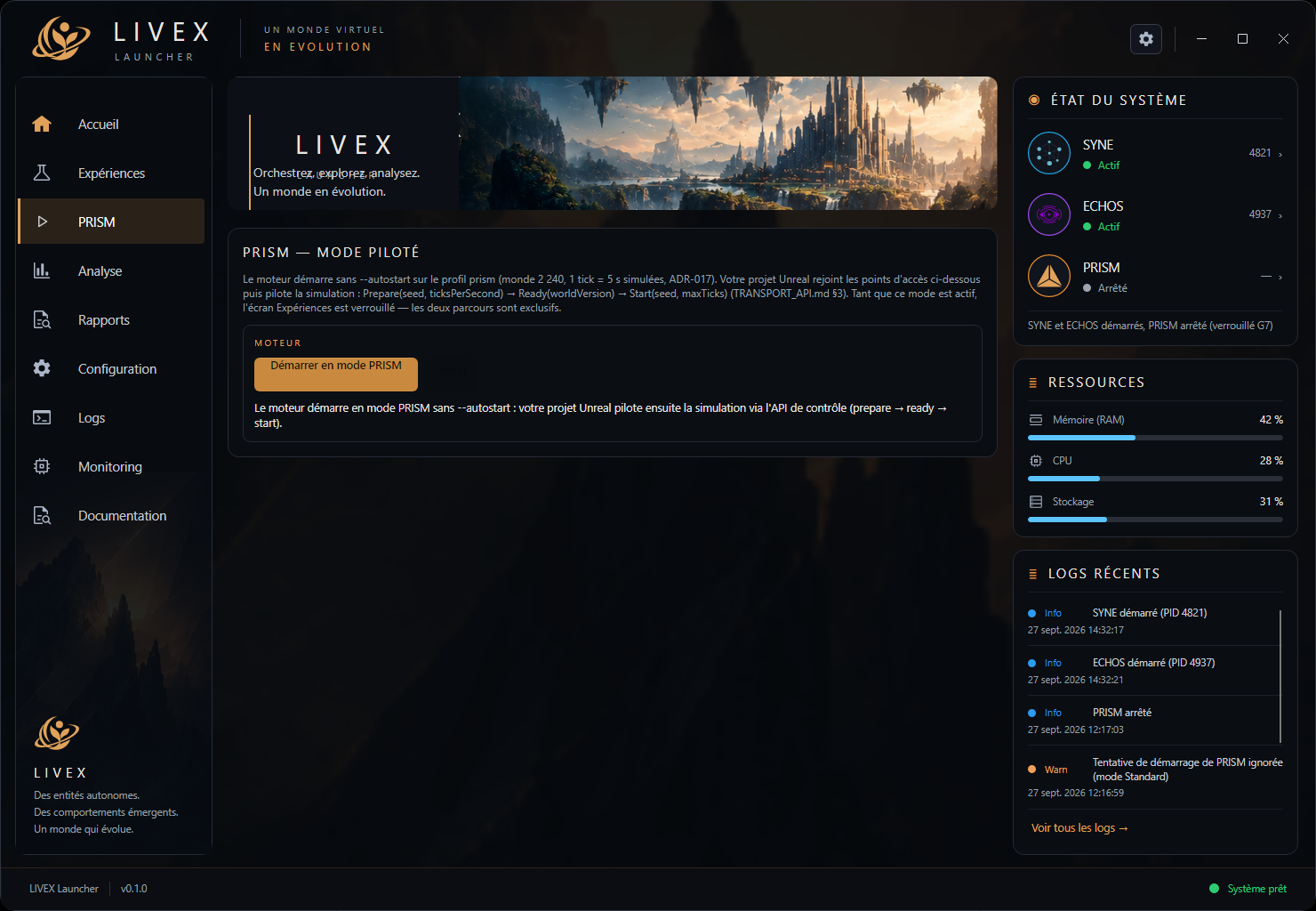Image resolution: width=1316 pixels, height=911 pixels.
Task: Click the Accueil home icon
Action: point(42,125)
